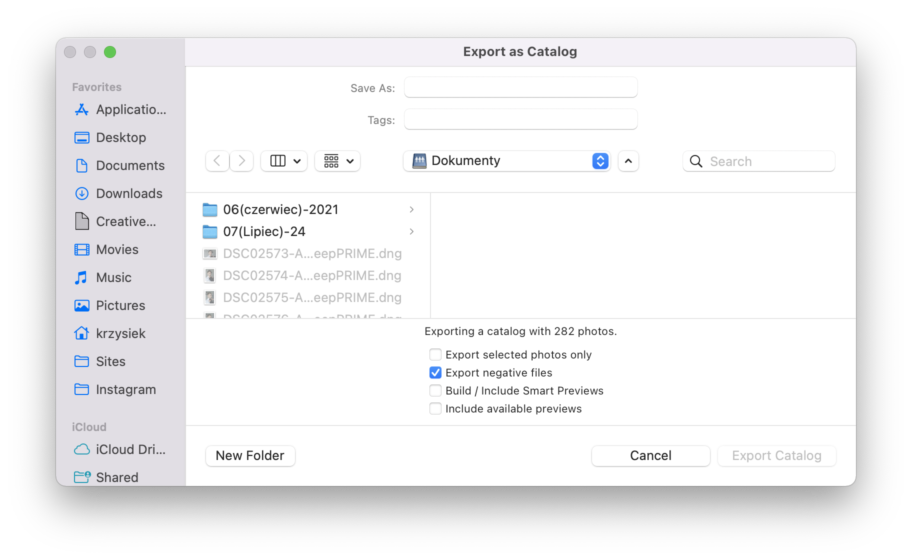Click the Save As text field

click(x=520, y=88)
